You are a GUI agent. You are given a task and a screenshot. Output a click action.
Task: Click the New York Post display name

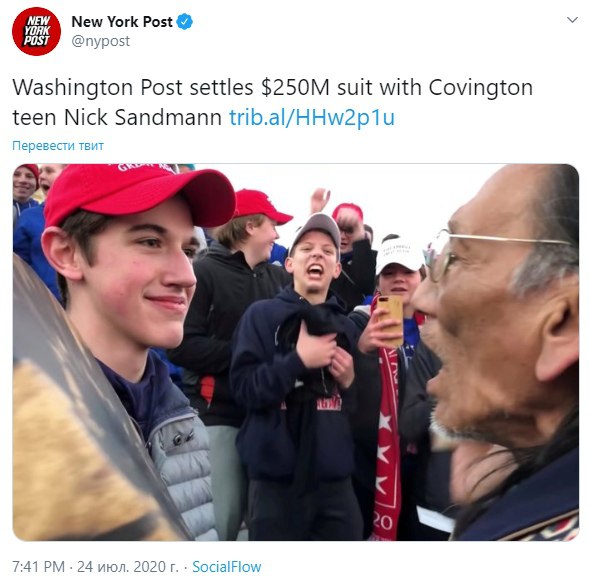122,22
